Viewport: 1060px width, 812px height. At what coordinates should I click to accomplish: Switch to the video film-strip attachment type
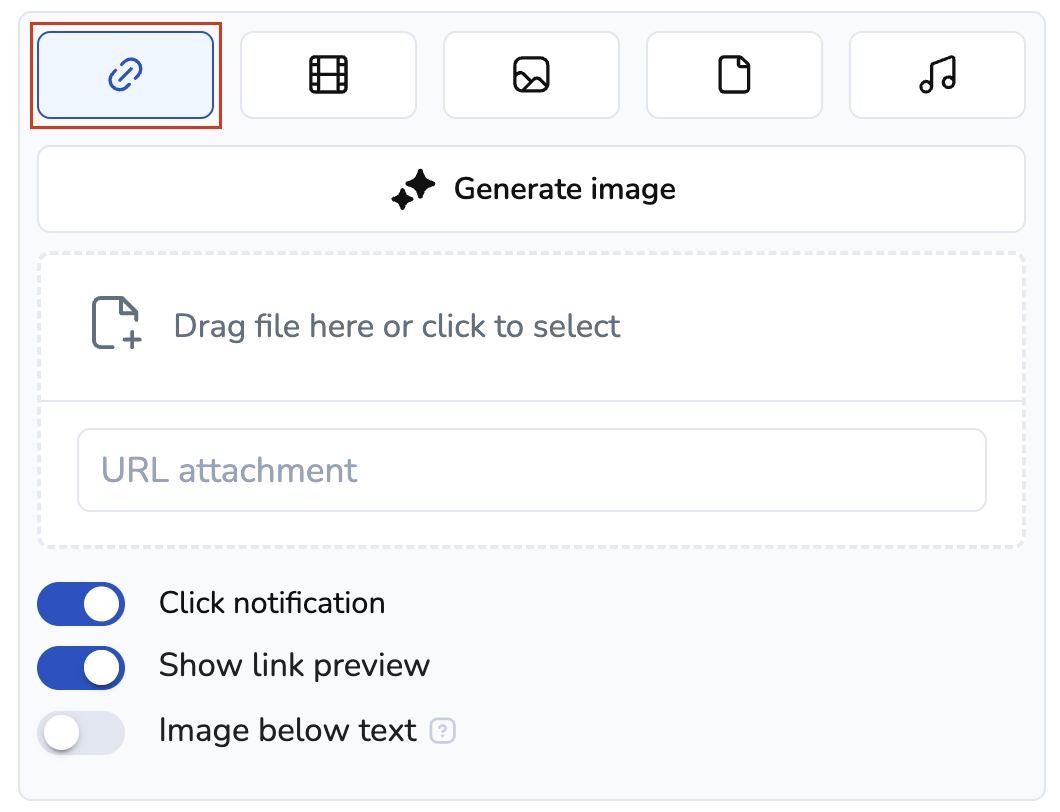(328, 76)
